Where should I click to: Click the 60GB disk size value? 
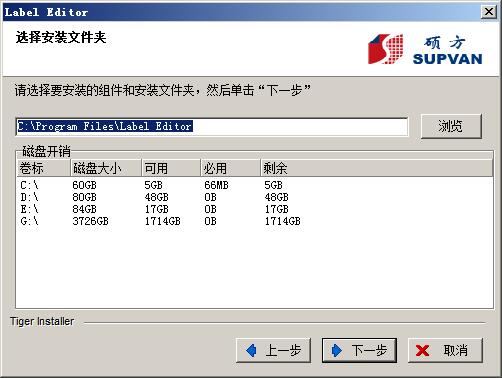(84, 185)
